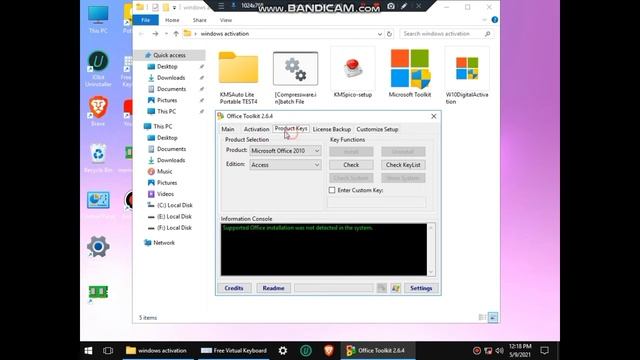640x360 pixels.
Task: Open (E:) Local Disk in navigation pane
Action: pyautogui.click(x=174, y=217)
